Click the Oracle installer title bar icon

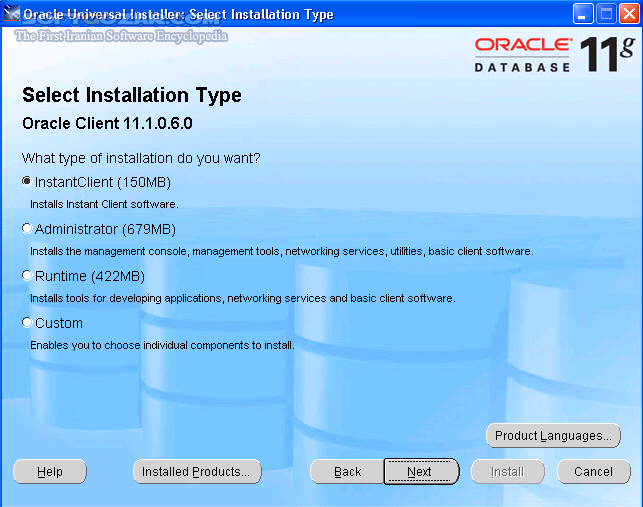point(11,14)
